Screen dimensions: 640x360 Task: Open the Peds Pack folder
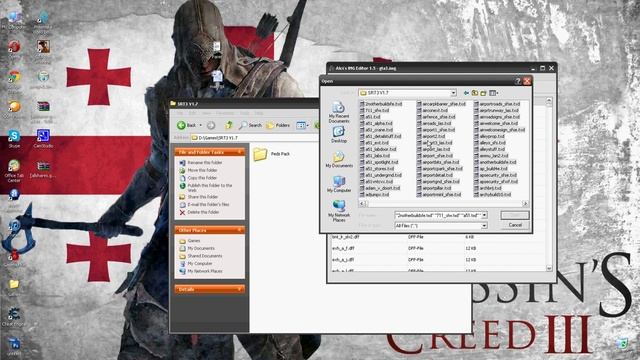click(x=271, y=154)
